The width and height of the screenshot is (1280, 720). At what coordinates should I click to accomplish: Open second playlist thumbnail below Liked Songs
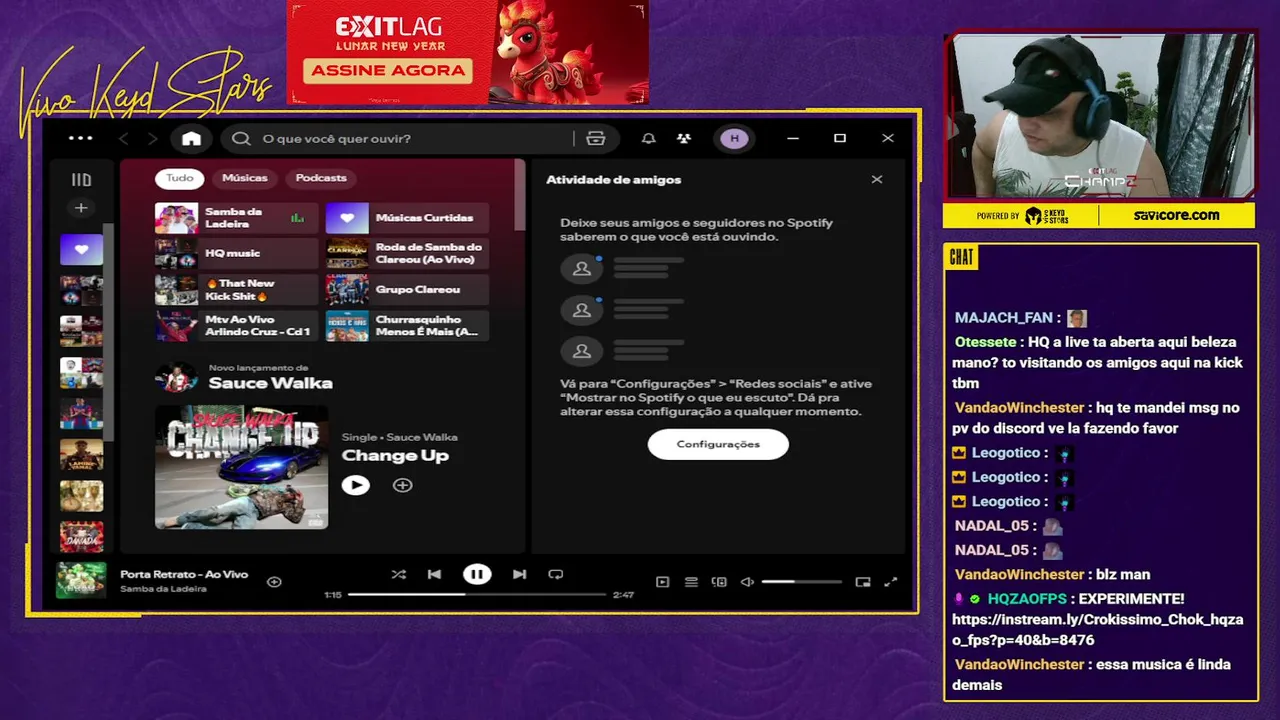tap(81, 330)
